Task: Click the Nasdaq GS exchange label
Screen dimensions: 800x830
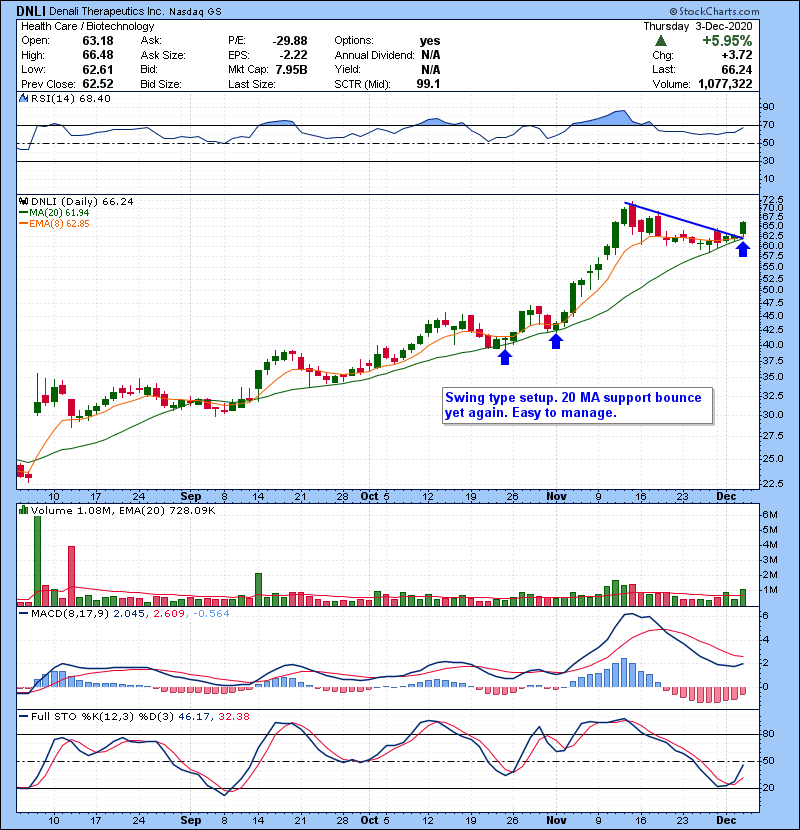Action: [x=195, y=11]
